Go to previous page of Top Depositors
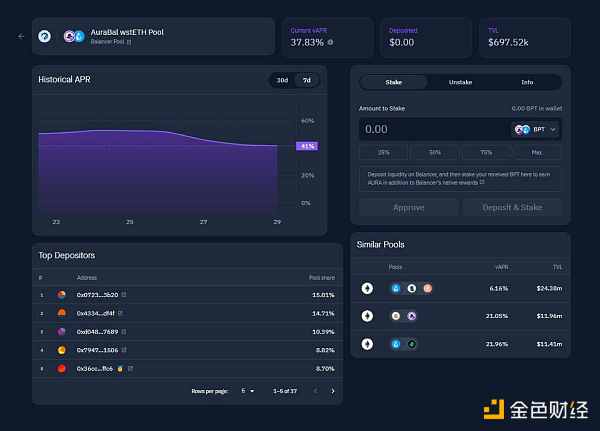 coord(315,391)
